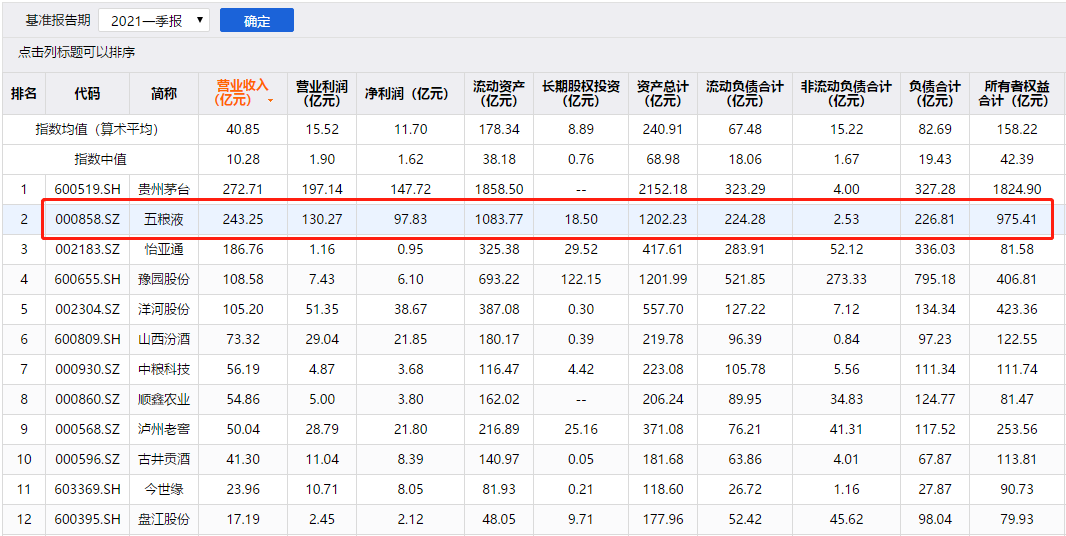Click the 指数中值 row label
This screenshot has height=536, width=1066.
tap(101, 159)
